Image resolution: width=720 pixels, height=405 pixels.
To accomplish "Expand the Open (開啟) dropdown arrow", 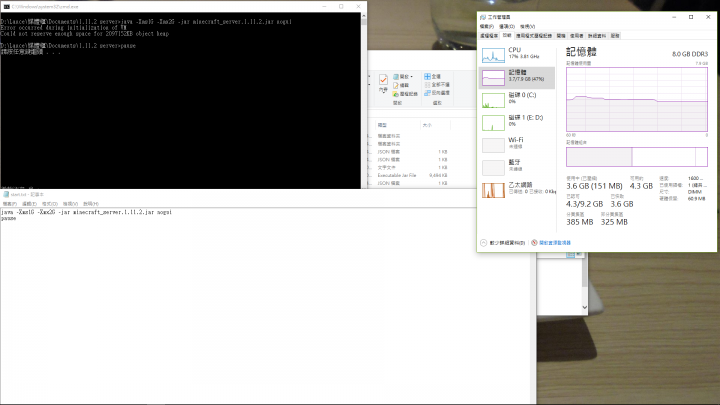I will tap(412, 77).
